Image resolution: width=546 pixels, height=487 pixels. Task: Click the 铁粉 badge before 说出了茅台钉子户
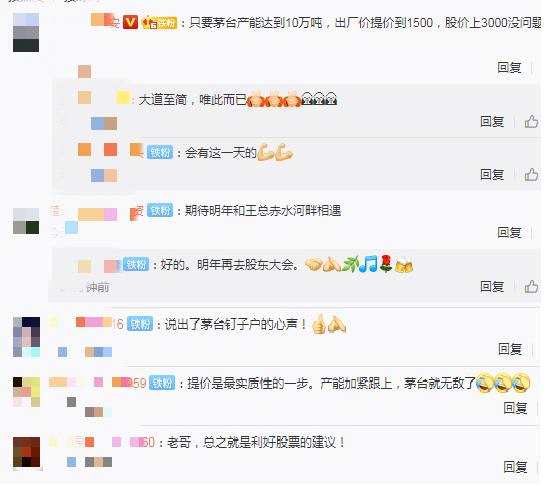pos(140,324)
